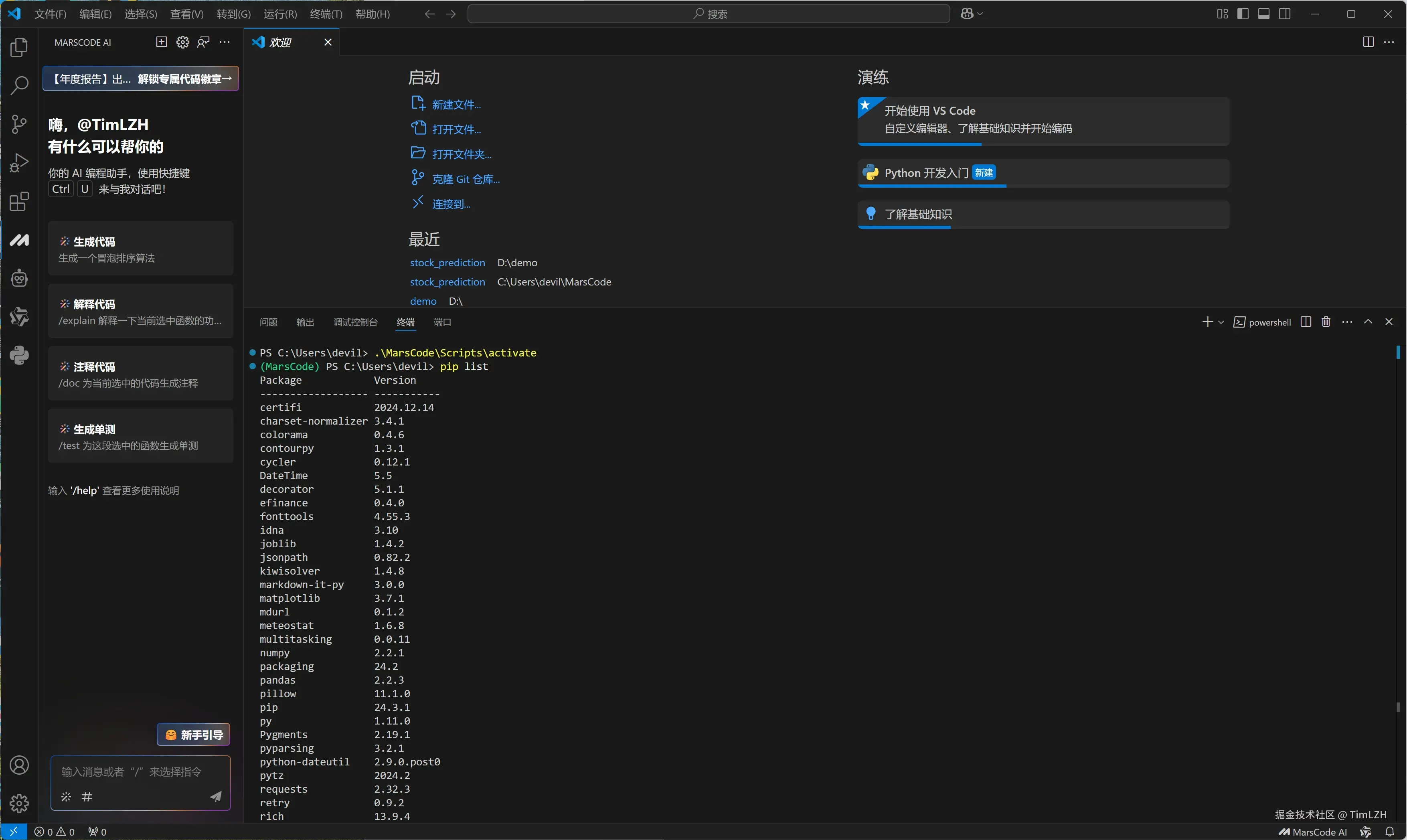Screen dimensions: 1407x840
Task: Open the 终端(T) menu
Action: (326, 14)
